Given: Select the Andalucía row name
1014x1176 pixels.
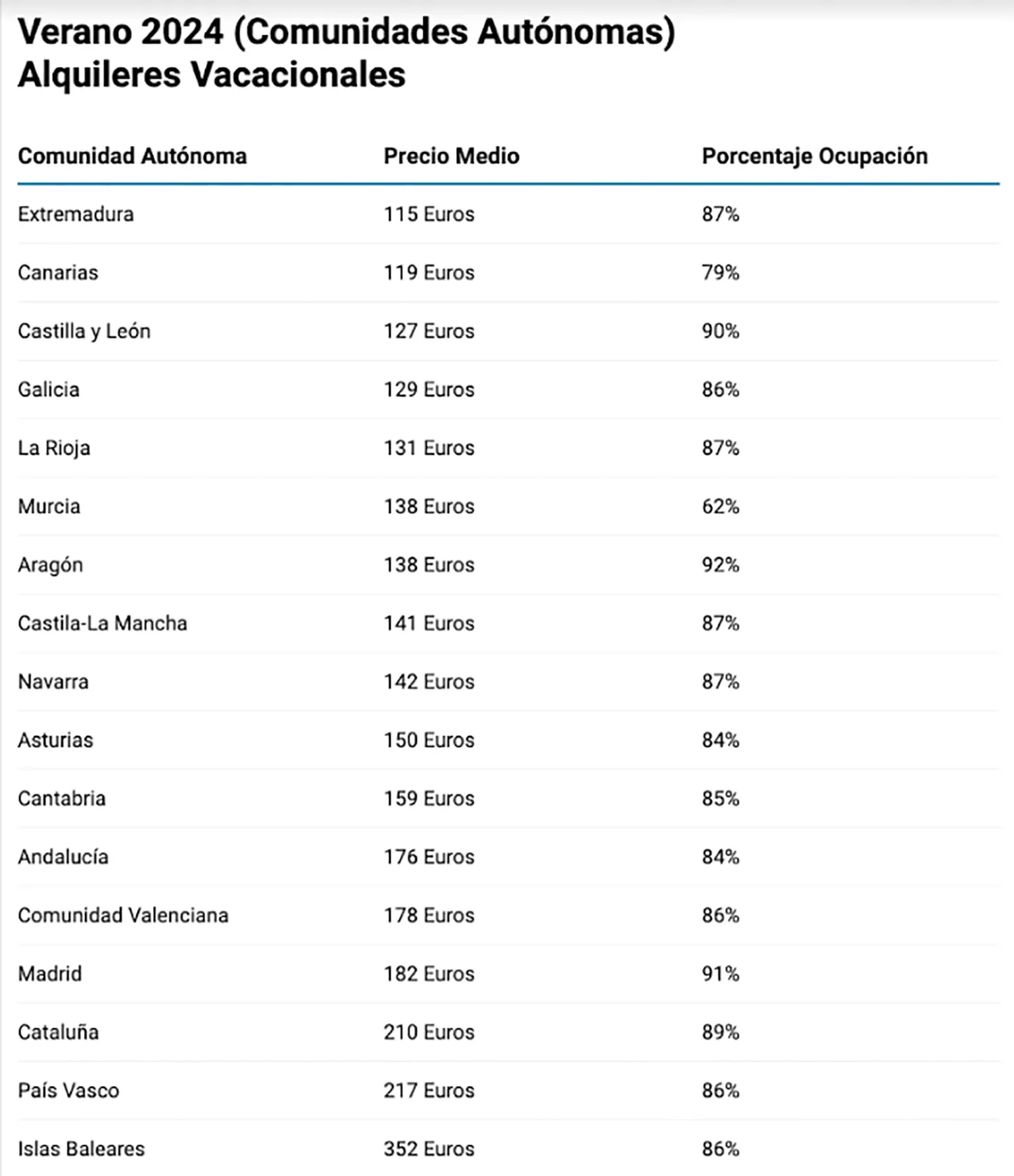Looking at the screenshot, I should click(x=63, y=857).
